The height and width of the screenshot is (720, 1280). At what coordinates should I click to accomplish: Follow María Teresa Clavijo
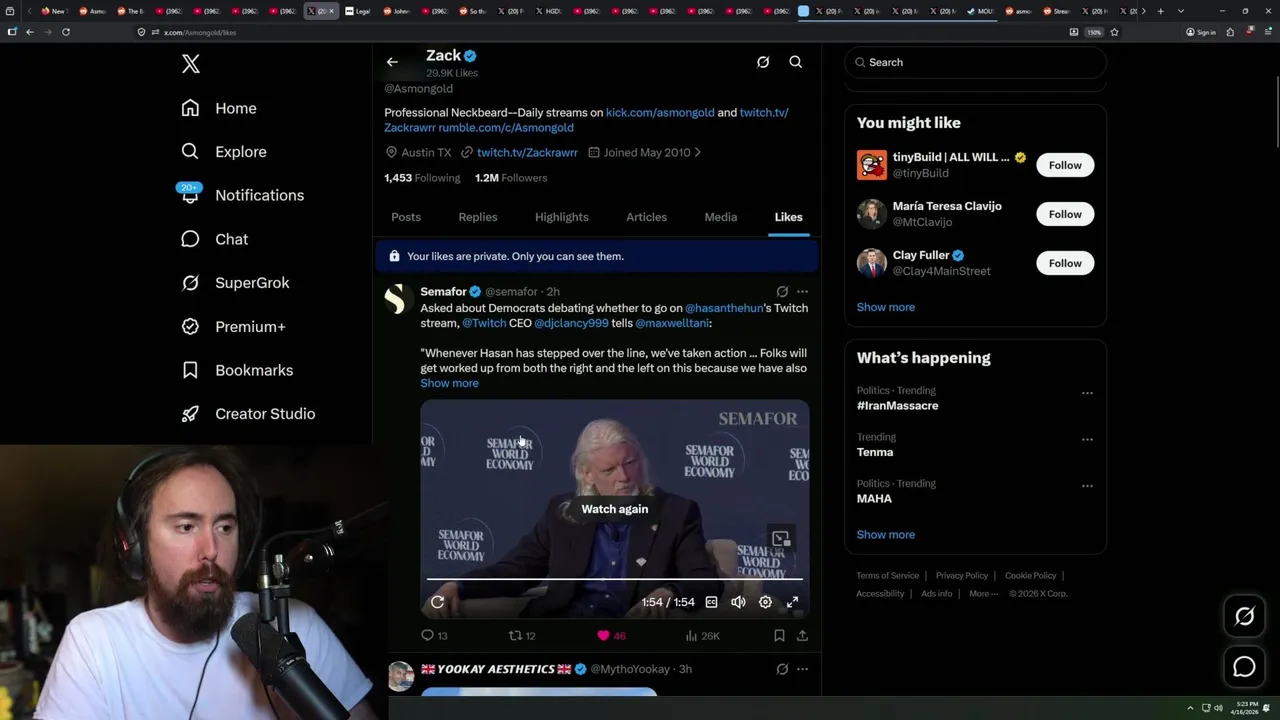point(1065,214)
